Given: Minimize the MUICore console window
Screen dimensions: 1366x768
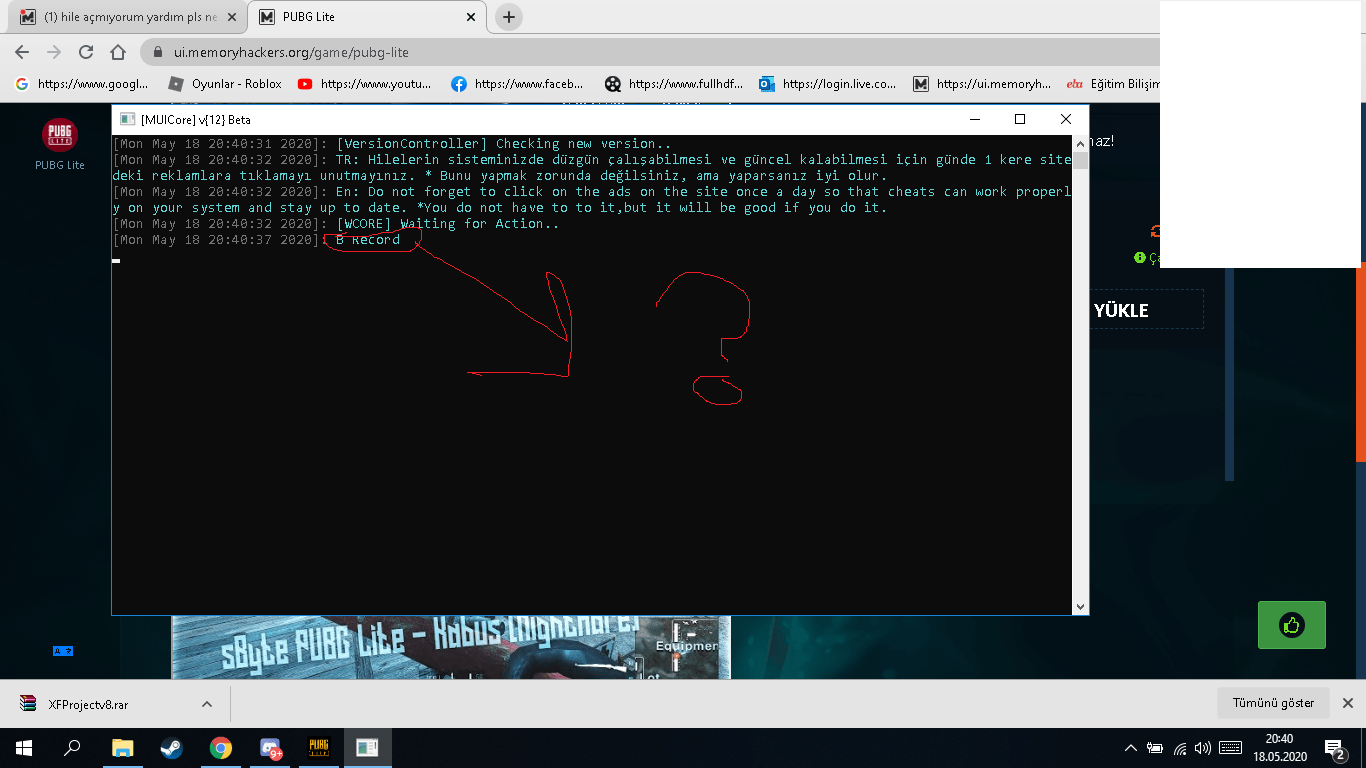Looking at the screenshot, I should (974, 119).
